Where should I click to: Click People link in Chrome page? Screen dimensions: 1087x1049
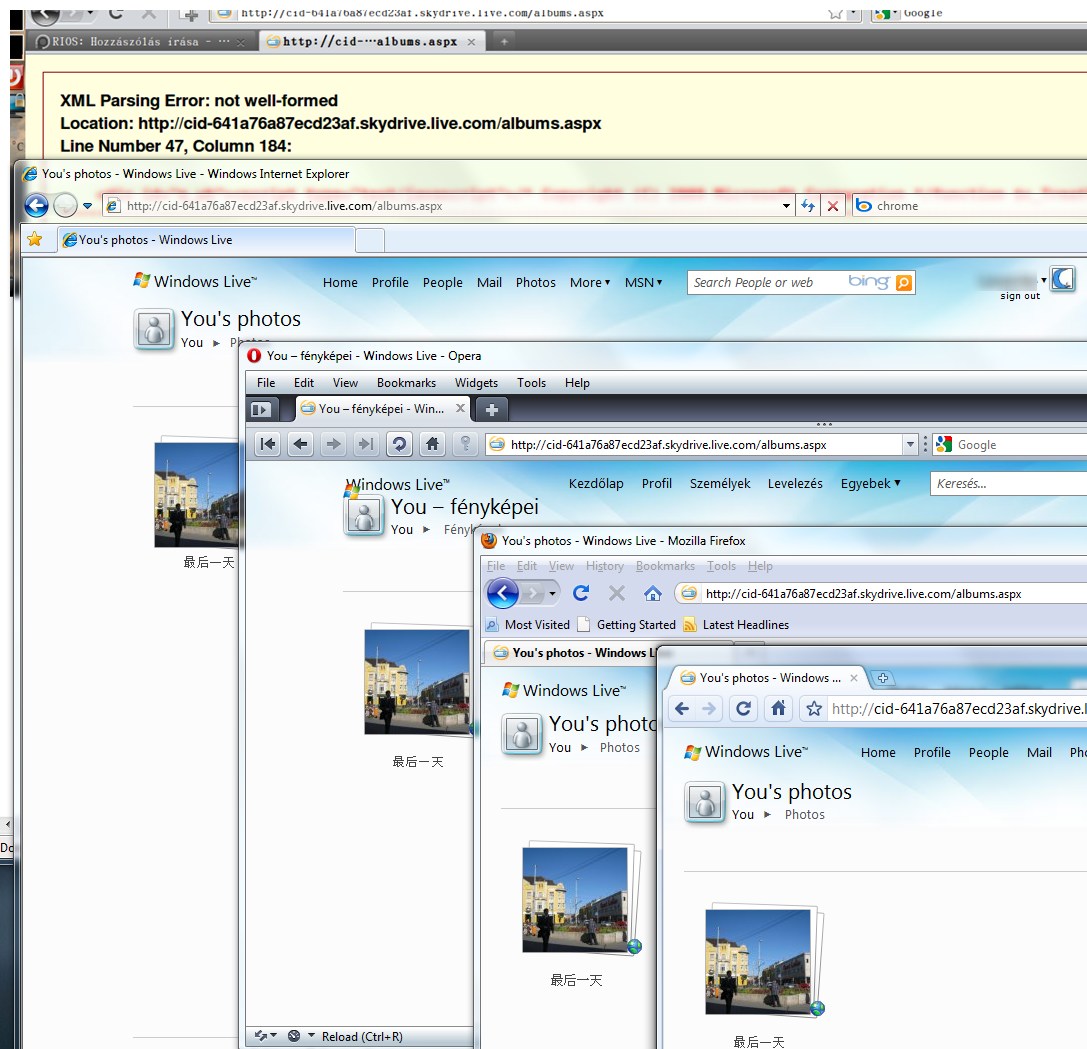tap(989, 752)
